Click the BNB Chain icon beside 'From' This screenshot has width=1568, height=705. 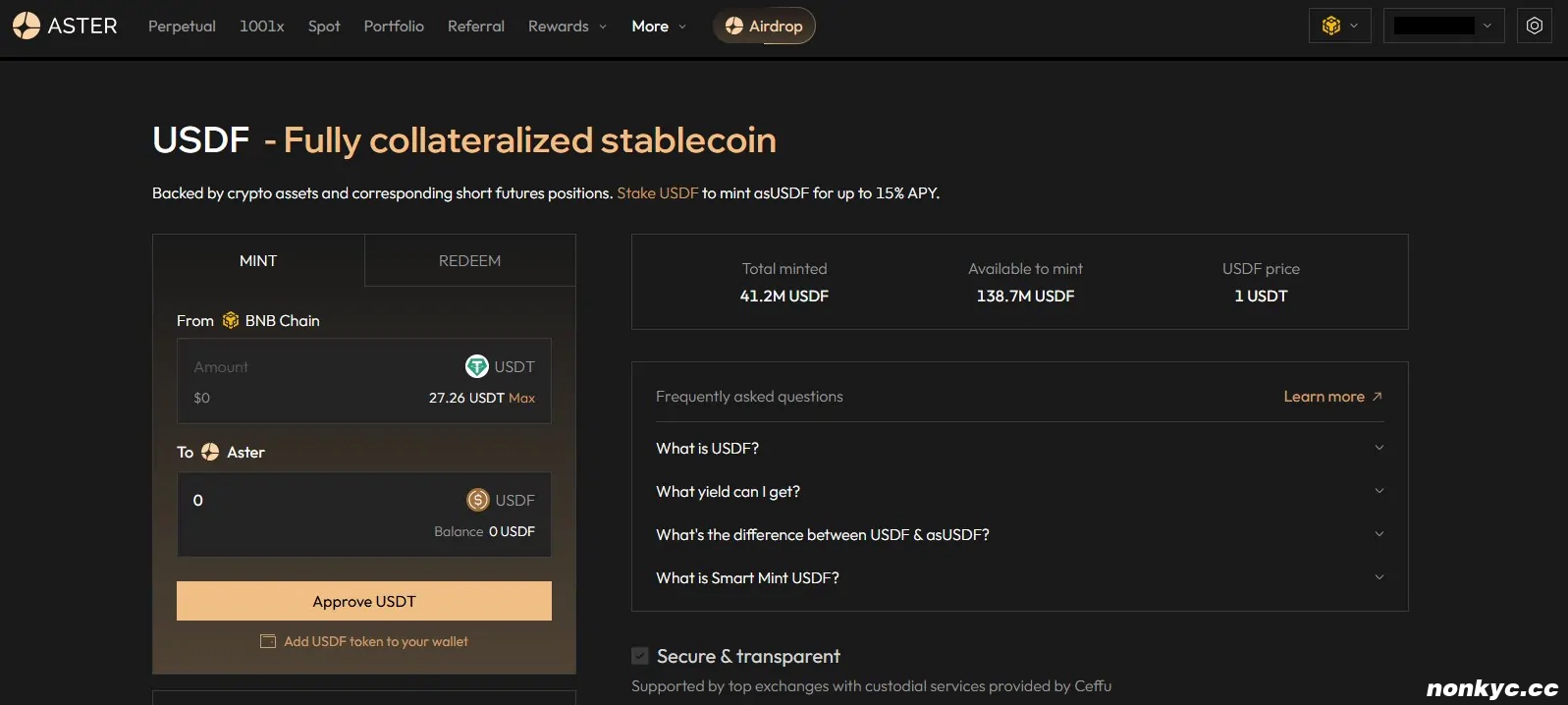230,320
